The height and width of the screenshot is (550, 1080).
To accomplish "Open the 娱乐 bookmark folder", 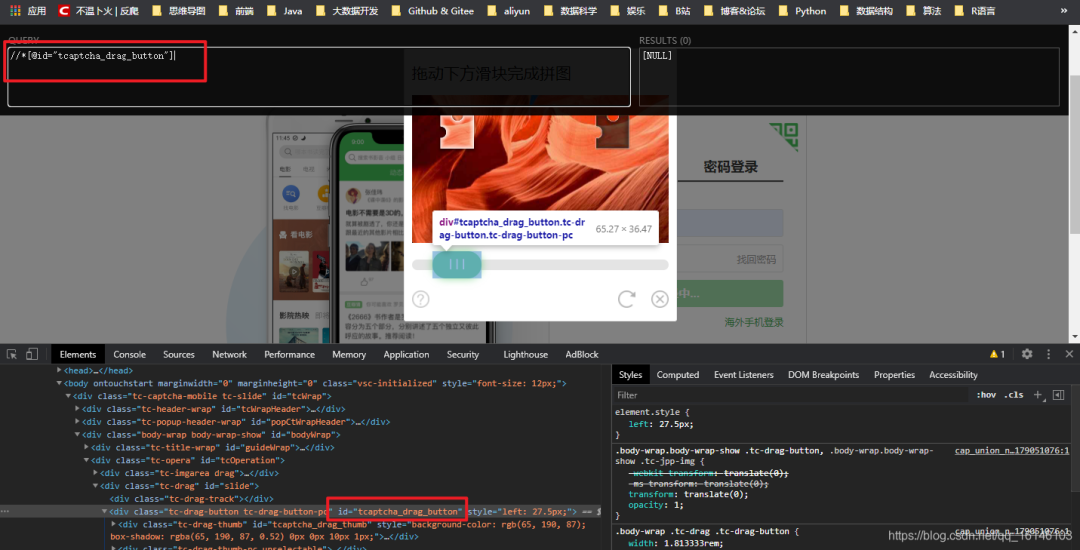I will click(x=628, y=11).
